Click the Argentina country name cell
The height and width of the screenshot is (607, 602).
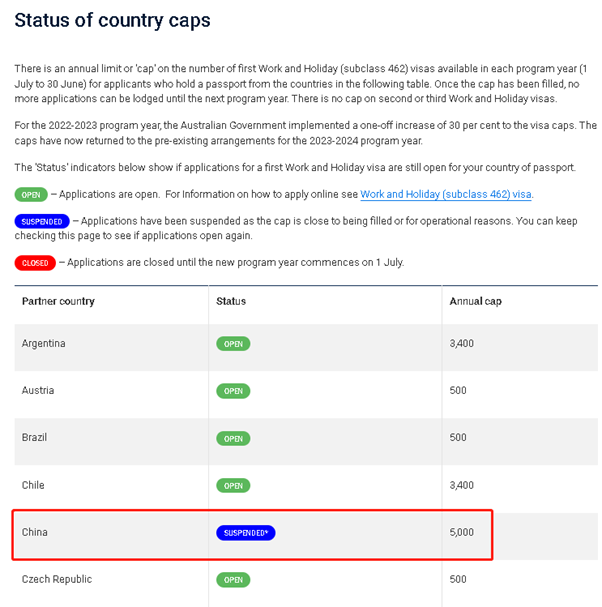(43, 344)
